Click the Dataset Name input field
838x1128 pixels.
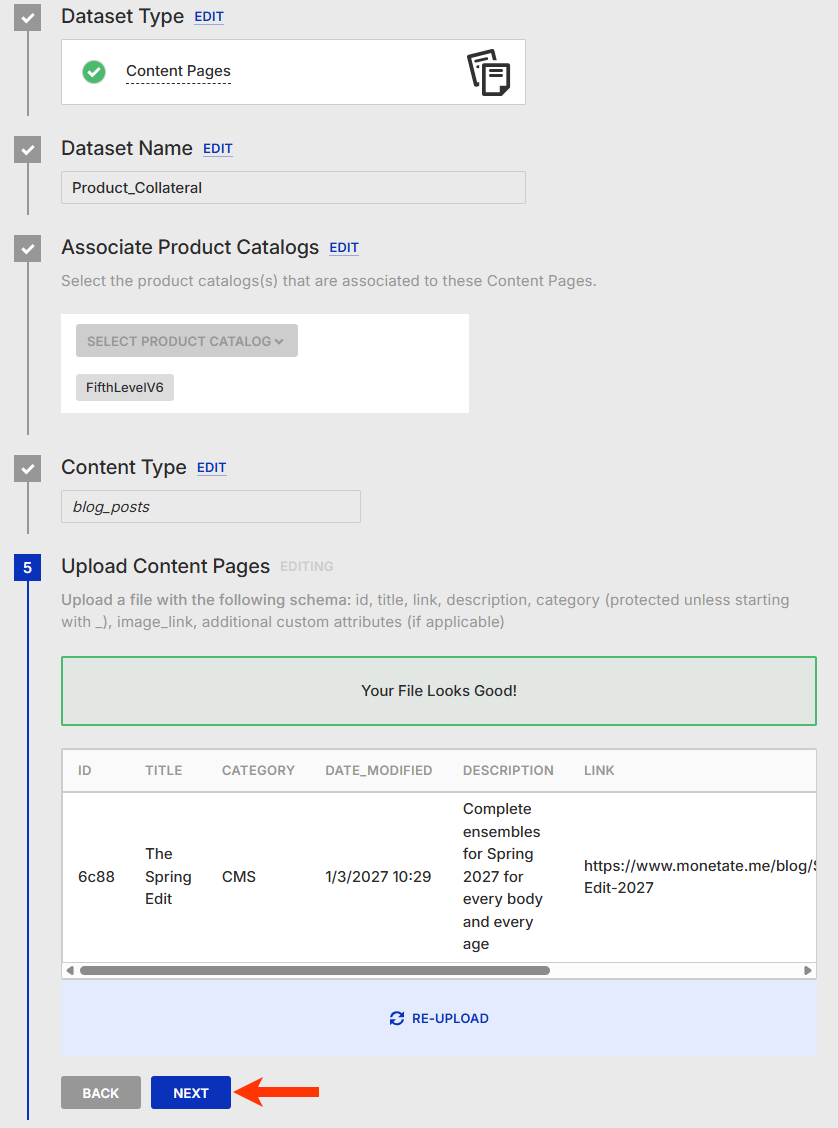click(293, 188)
